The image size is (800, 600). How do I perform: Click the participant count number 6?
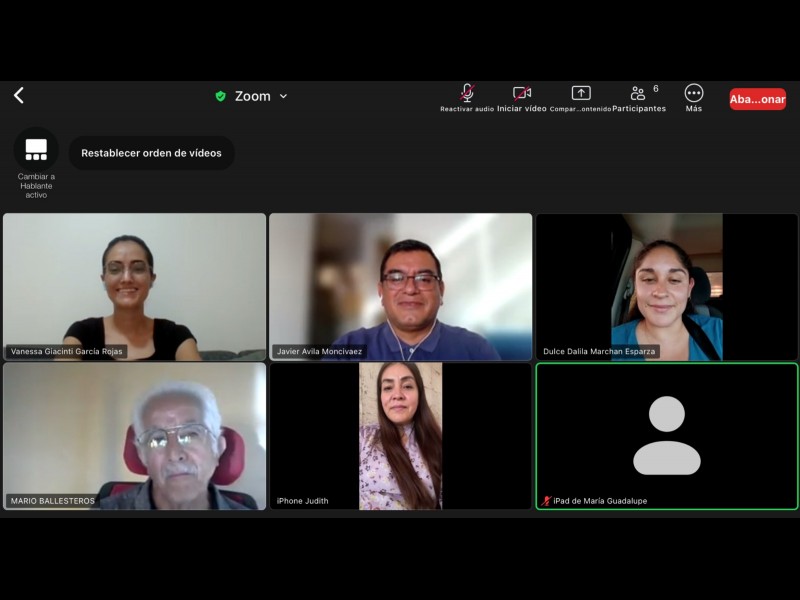(x=656, y=89)
